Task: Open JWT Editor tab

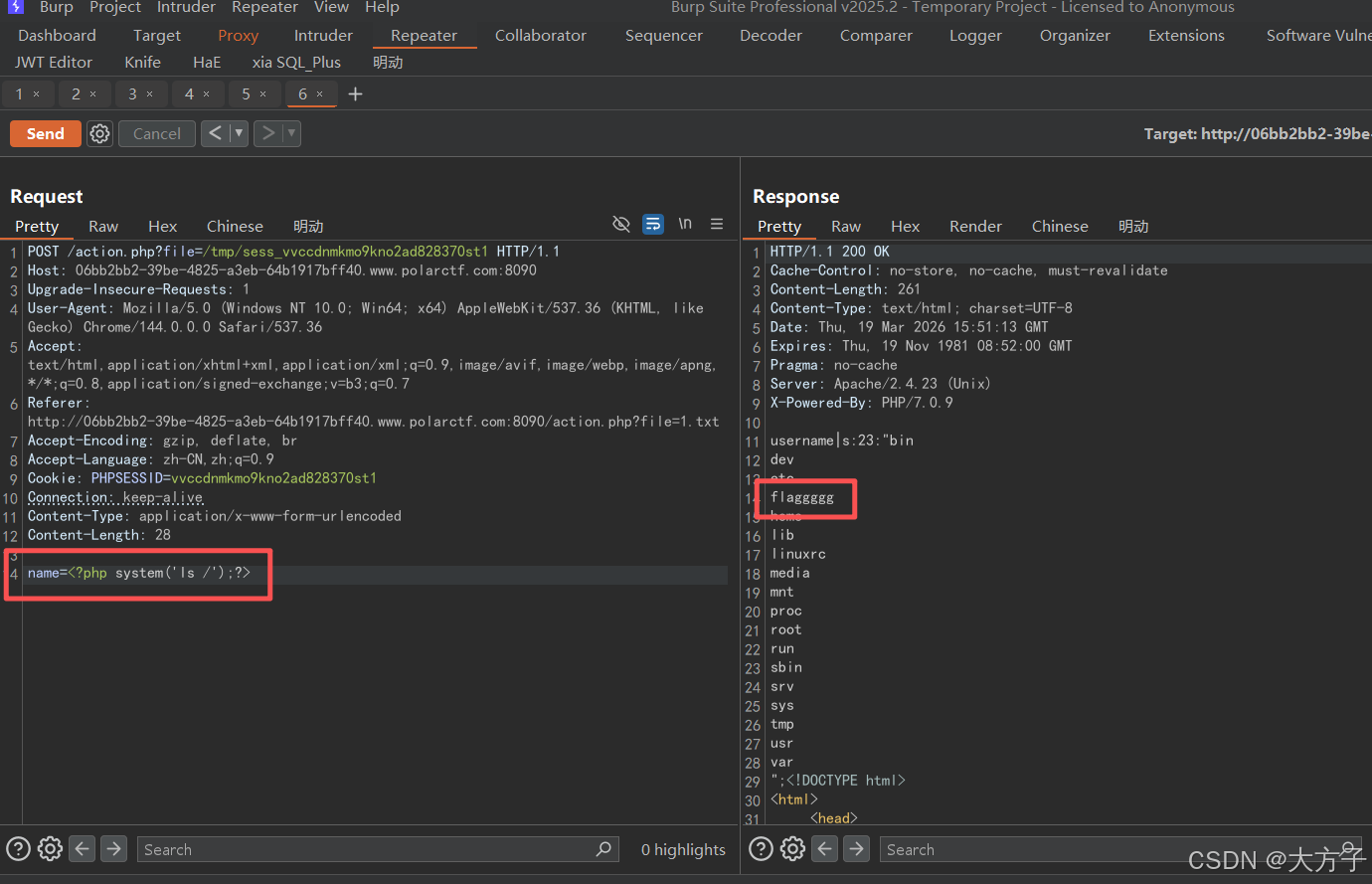Action: (54, 62)
